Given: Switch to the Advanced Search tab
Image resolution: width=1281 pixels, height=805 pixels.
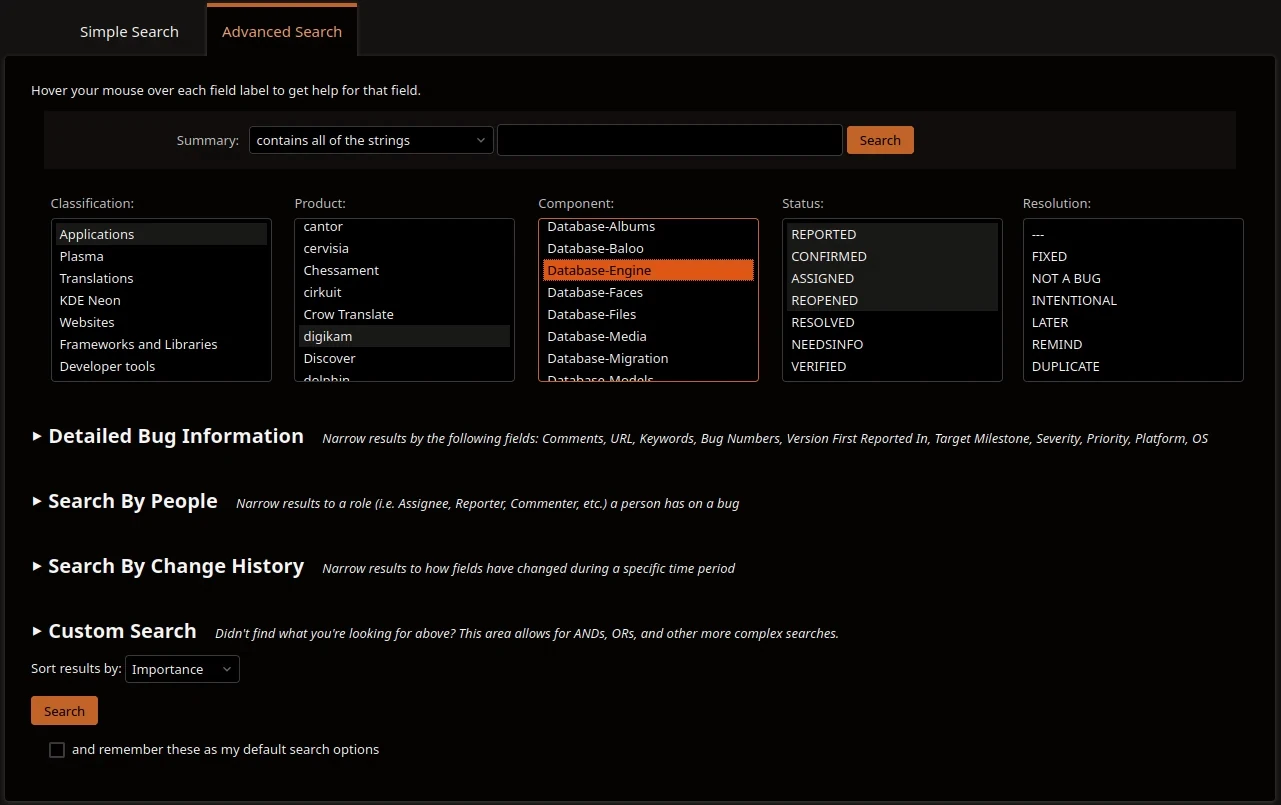Looking at the screenshot, I should point(281,31).
